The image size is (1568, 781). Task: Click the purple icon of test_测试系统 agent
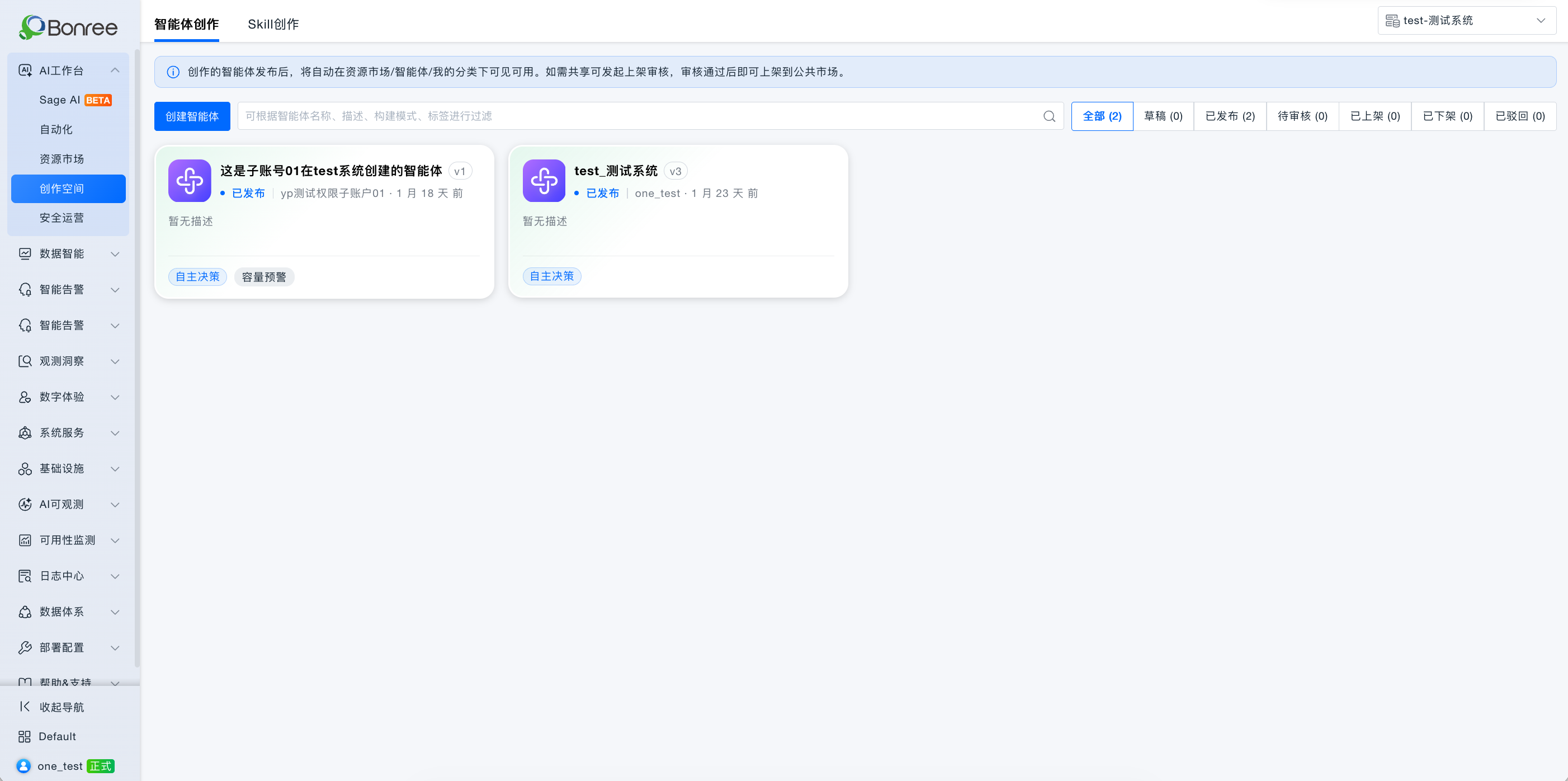pyautogui.click(x=544, y=181)
